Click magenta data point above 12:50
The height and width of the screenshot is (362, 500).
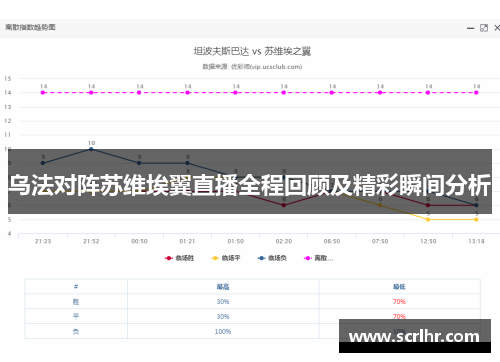(x=428, y=93)
